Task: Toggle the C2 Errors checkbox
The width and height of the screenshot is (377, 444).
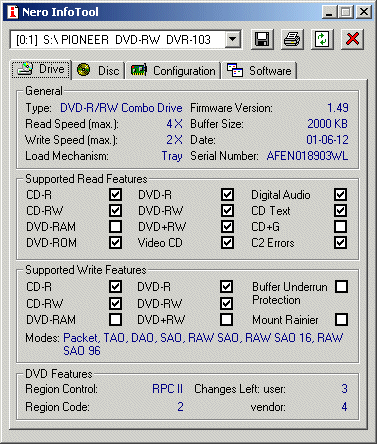Action: [x=340, y=243]
